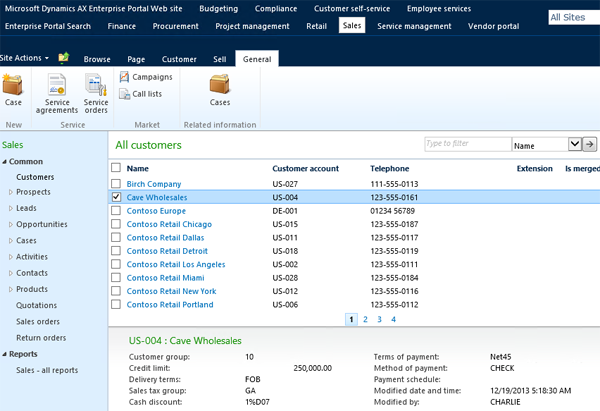The height and width of the screenshot is (411, 600).
Task: Expand the Prospects tree node
Action: coord(12,192)
